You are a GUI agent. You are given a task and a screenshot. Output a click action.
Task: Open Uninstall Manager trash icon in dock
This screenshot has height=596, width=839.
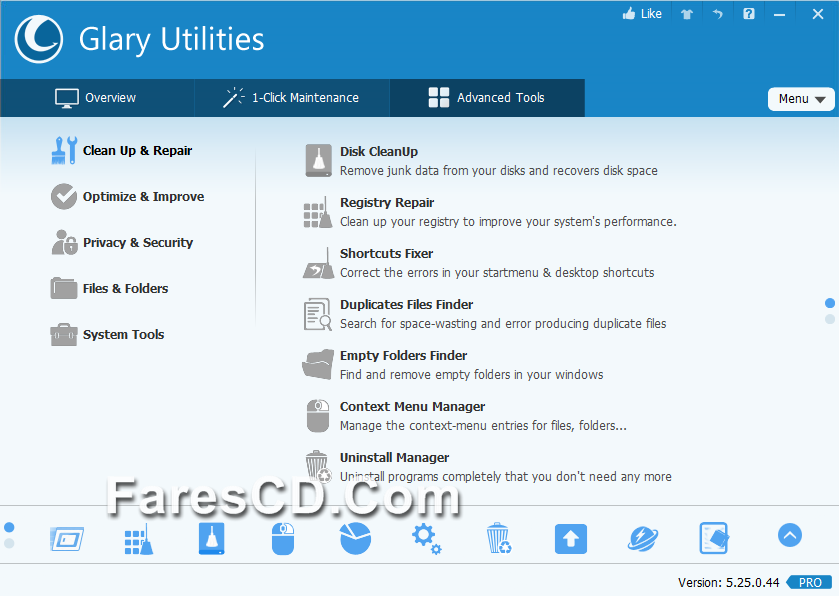coord(499,538)
